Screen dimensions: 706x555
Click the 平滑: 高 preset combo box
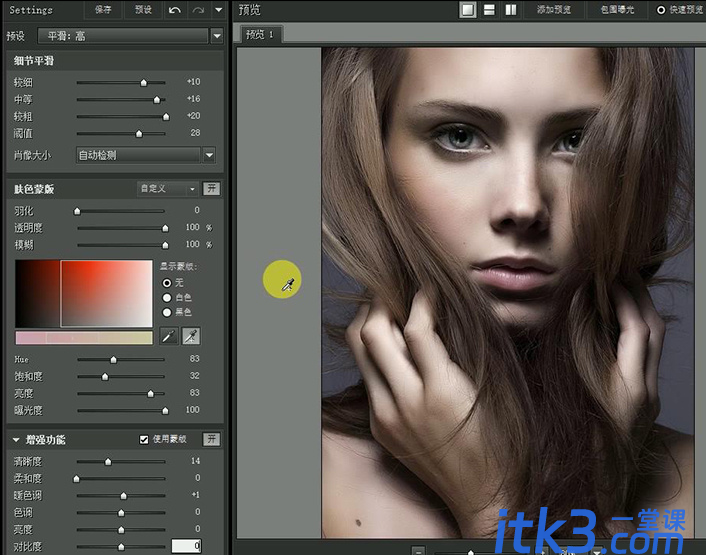[x=123, y=36]
